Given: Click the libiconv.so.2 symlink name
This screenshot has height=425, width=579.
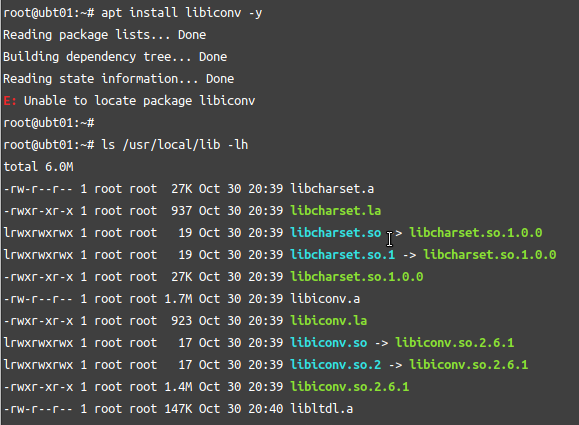Looking at the screenshot, I should tap(336, 364).
